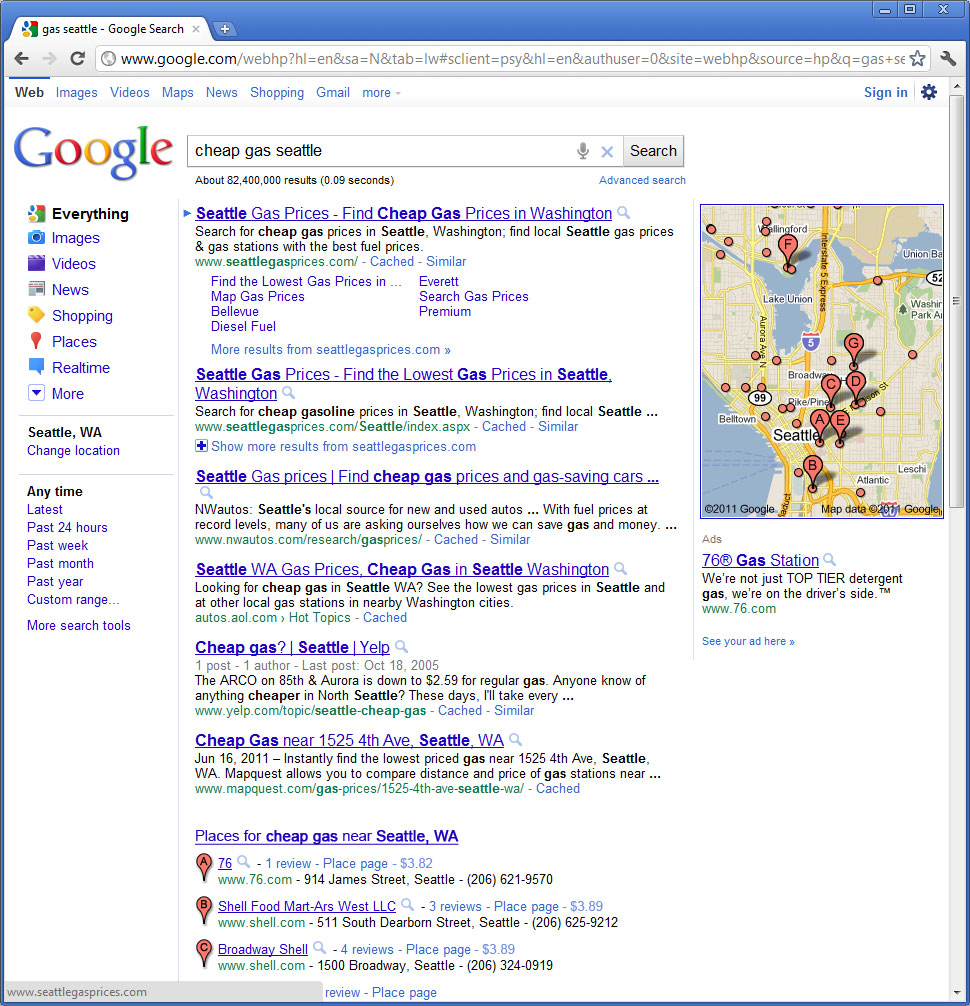Click the browser forward arrow
This screenshot has width=970, height=1006.
[x=49, y=58]
